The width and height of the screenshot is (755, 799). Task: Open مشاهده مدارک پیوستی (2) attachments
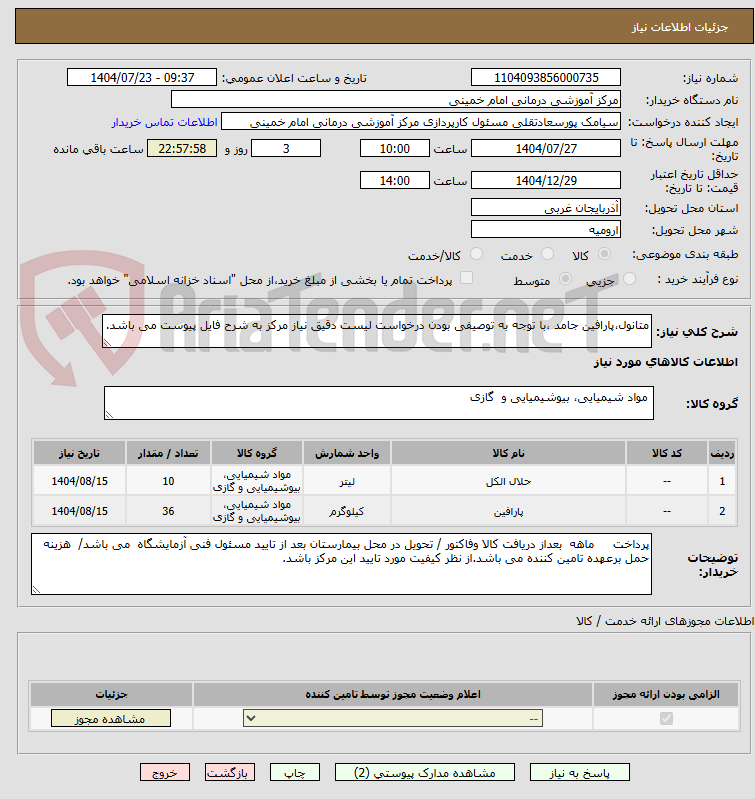pyautogui.click(x=424, y=773)
